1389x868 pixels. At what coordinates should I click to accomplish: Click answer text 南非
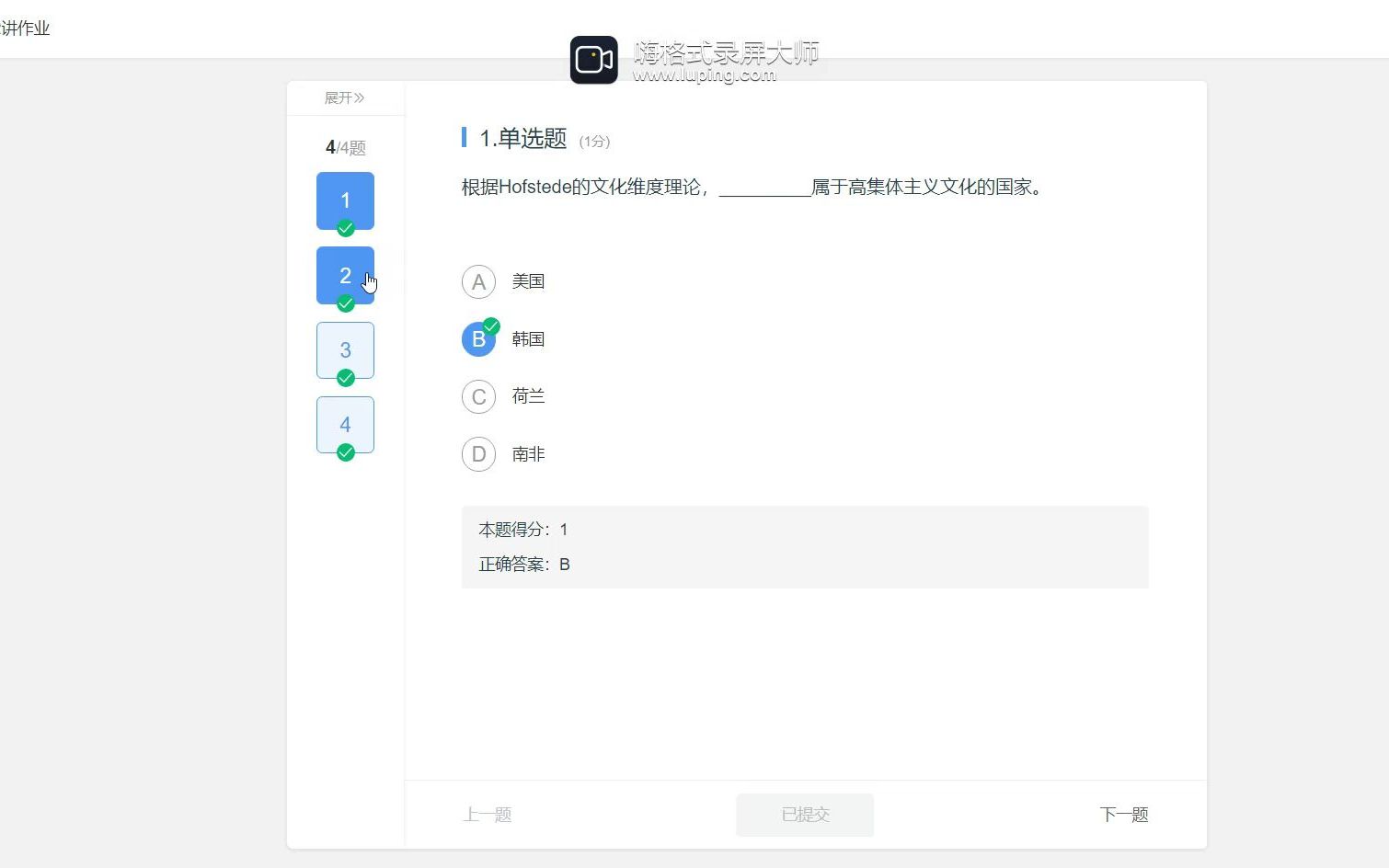[x=528, y=454]
